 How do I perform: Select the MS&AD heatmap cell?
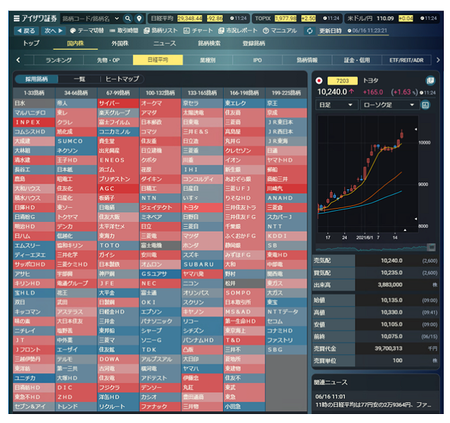click(x=244, y=312)
